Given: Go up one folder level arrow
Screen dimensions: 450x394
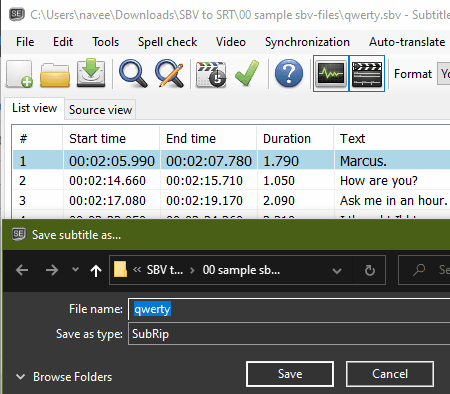Looking at the screenshot, I should click(x=96, y=270).
